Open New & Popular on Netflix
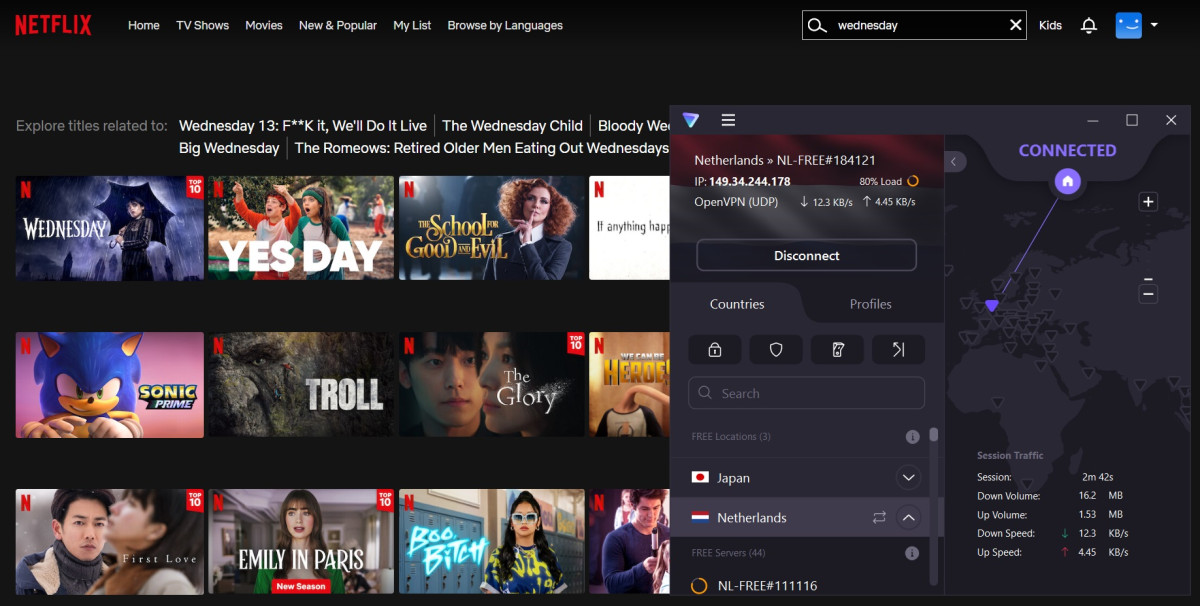Image resolution: width=1200 pixels, height=606 pixels. pyautogui.click(x=338, y=25)
